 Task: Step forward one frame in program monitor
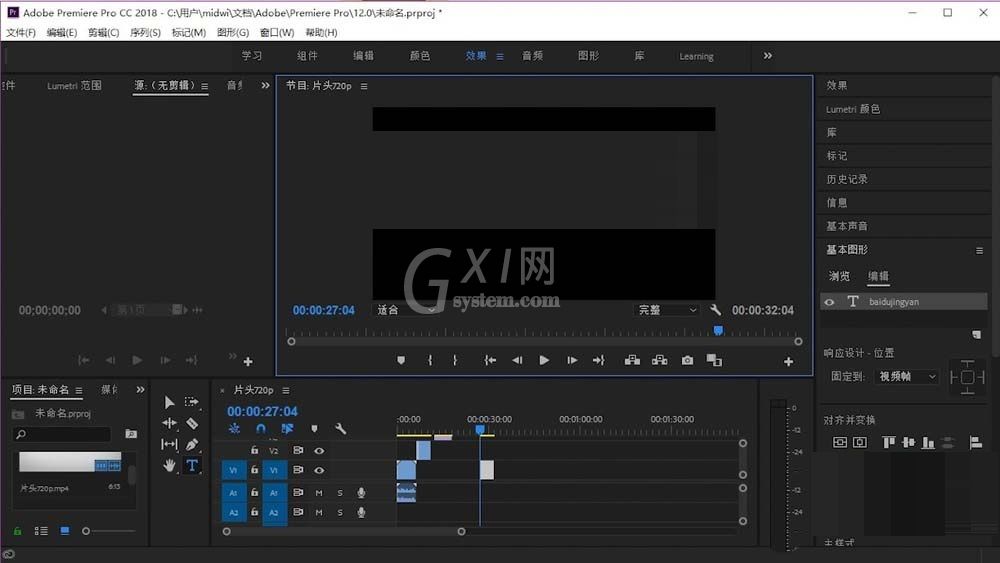[x=572, y=361]
